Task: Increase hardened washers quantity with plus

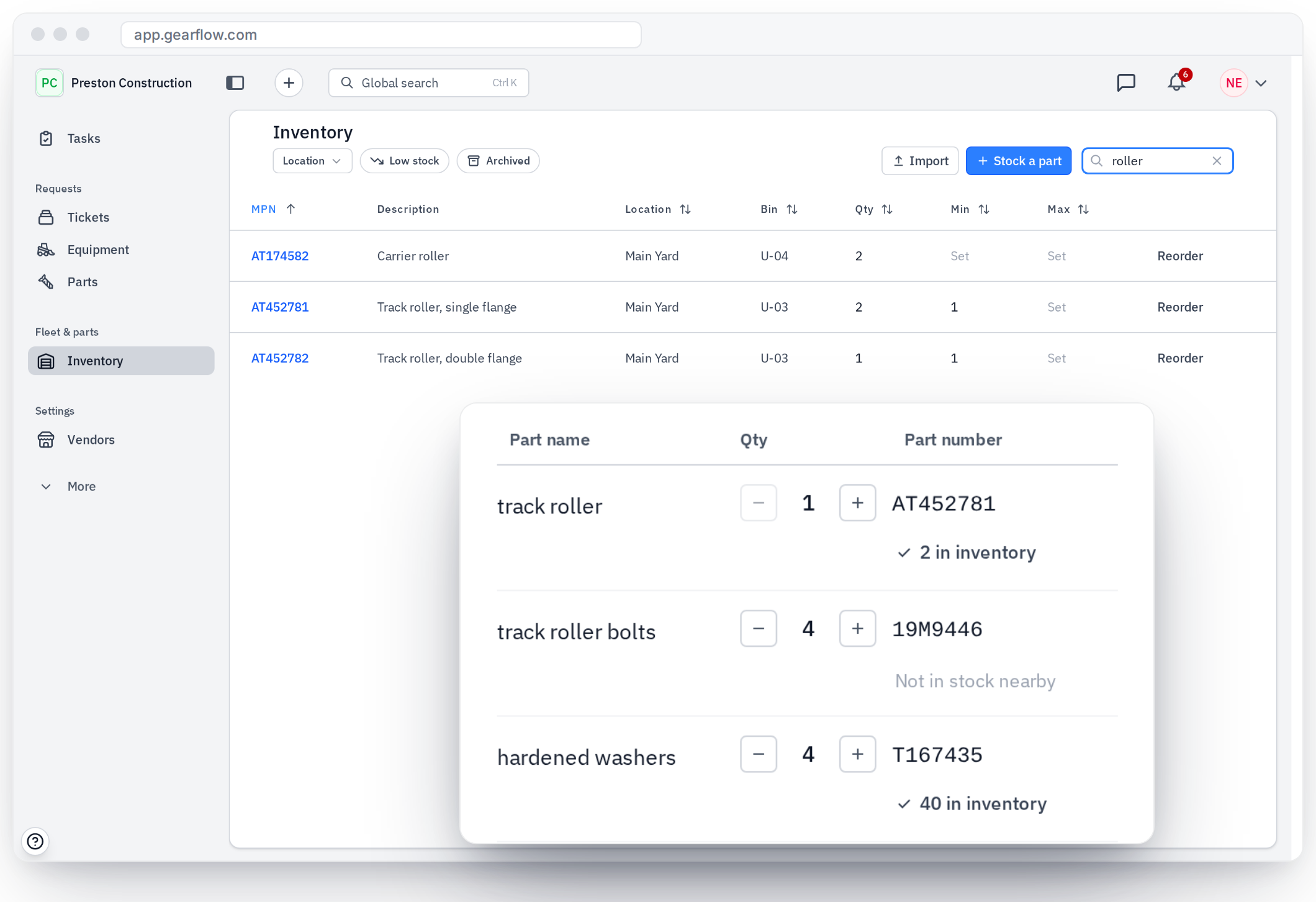Action: tap(857, 754)
